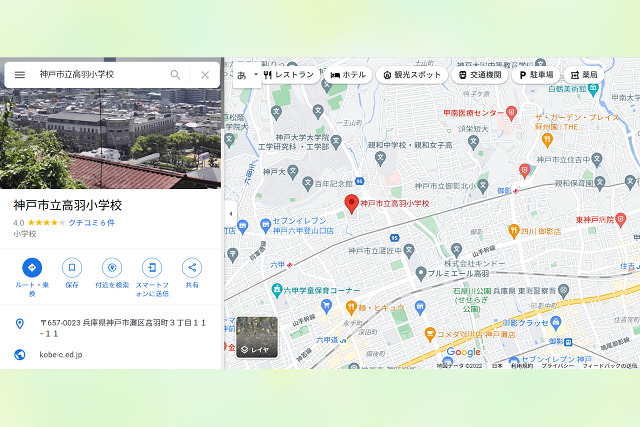Click the 六甲学童保育コーナー marker
Viewport: 640px width, 427px height.
click(x=277, y=290)
